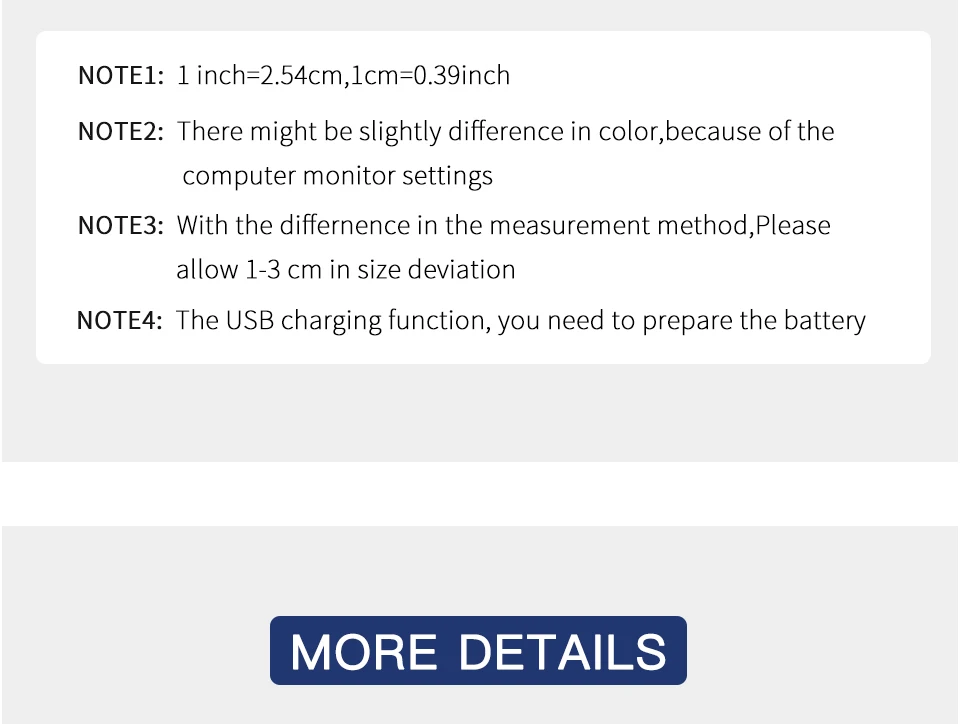Click the text 'computer monitor settings'
Image resolution: width=960 pixels, height=724 pixels.
pos(337,176)
